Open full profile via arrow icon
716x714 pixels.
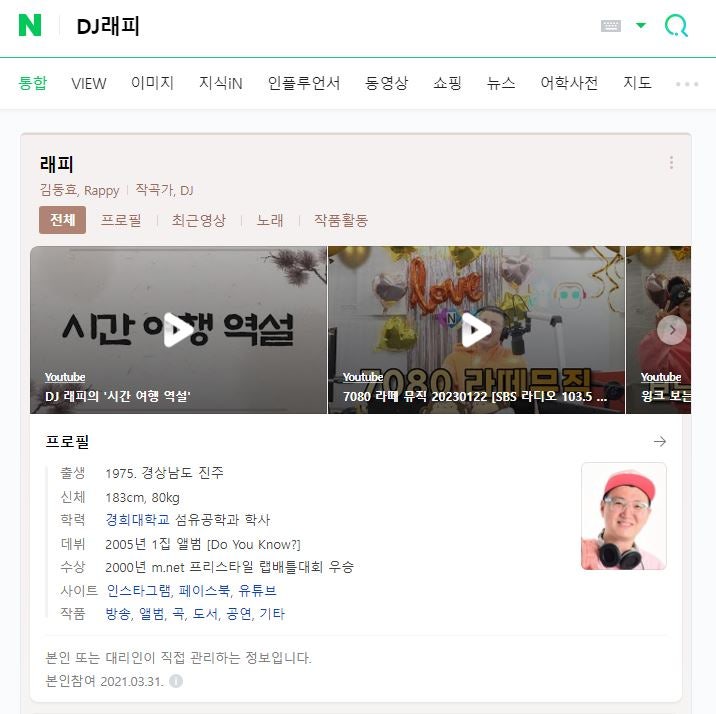pos(660,441)
